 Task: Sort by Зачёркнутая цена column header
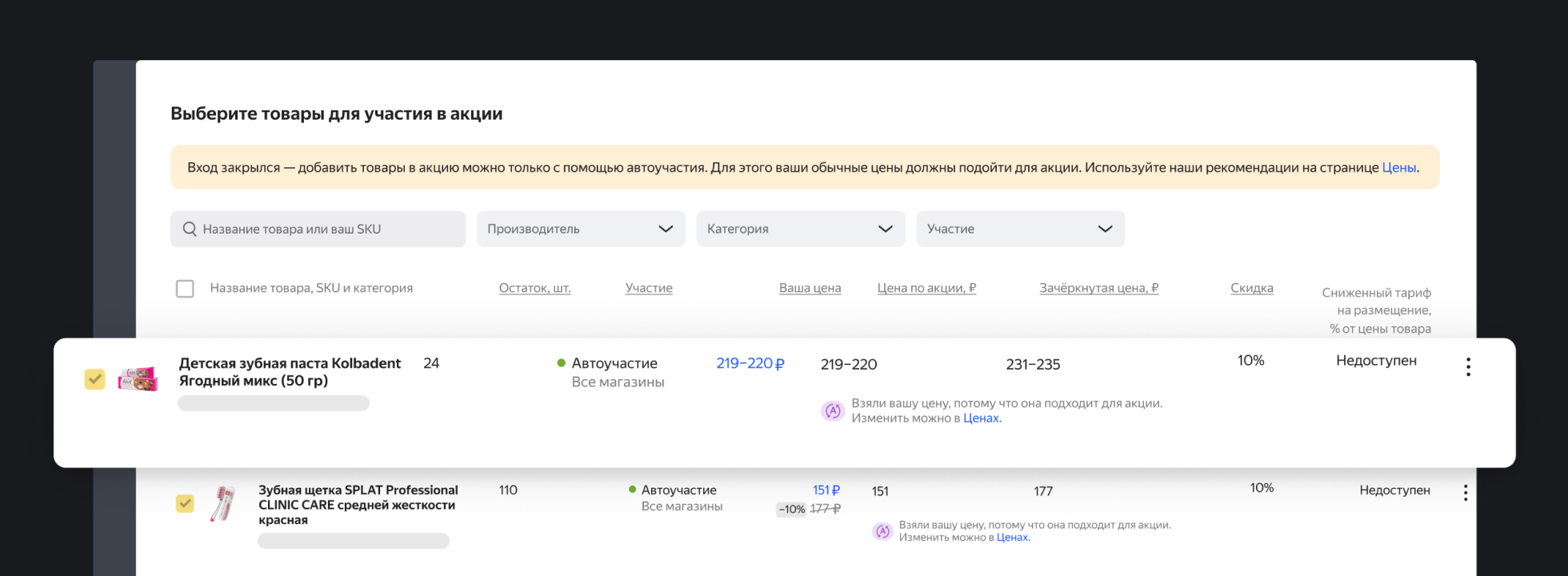[x=1099, y=288]
